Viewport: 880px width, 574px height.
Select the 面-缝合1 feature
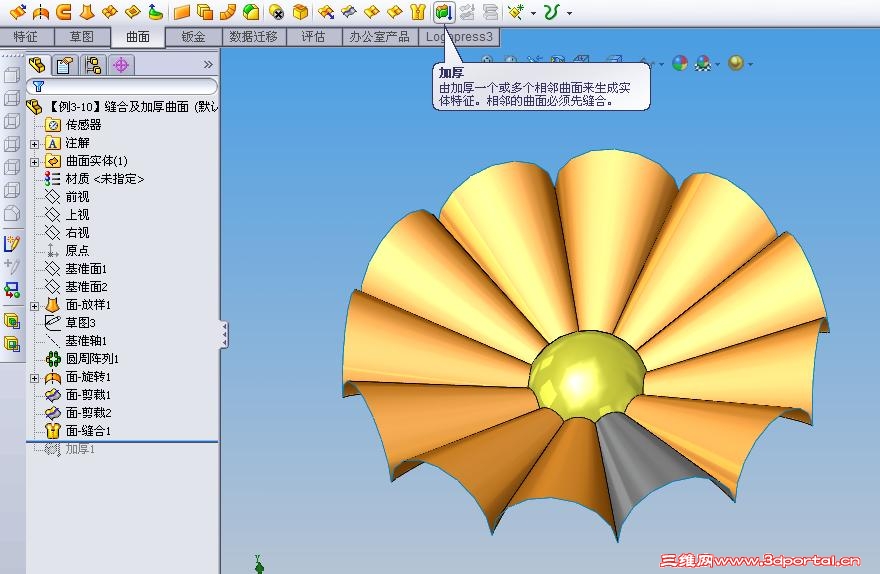pyautogui.click(x=79, y=430)
